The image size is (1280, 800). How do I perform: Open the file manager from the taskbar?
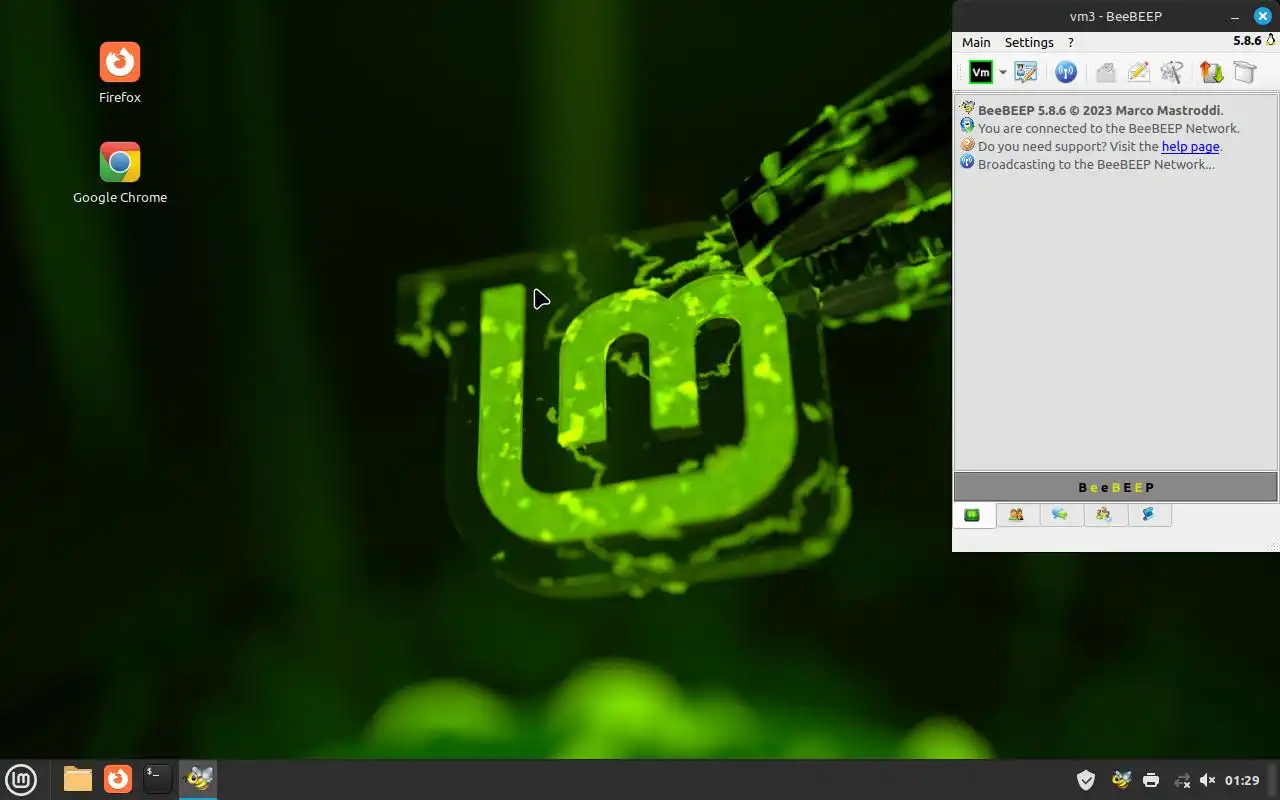(x=77, y=779)
